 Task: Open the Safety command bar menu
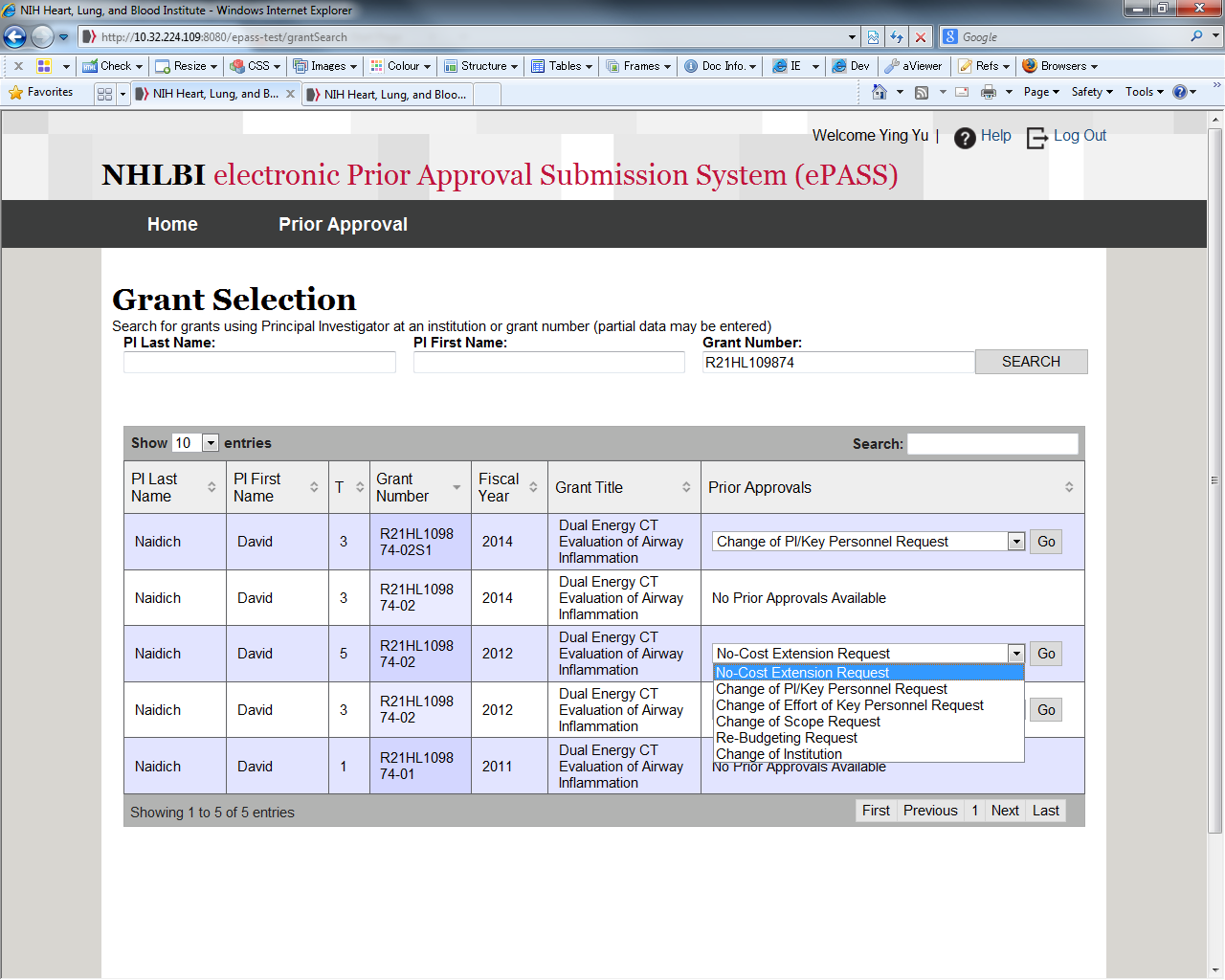coord(1092,92)
